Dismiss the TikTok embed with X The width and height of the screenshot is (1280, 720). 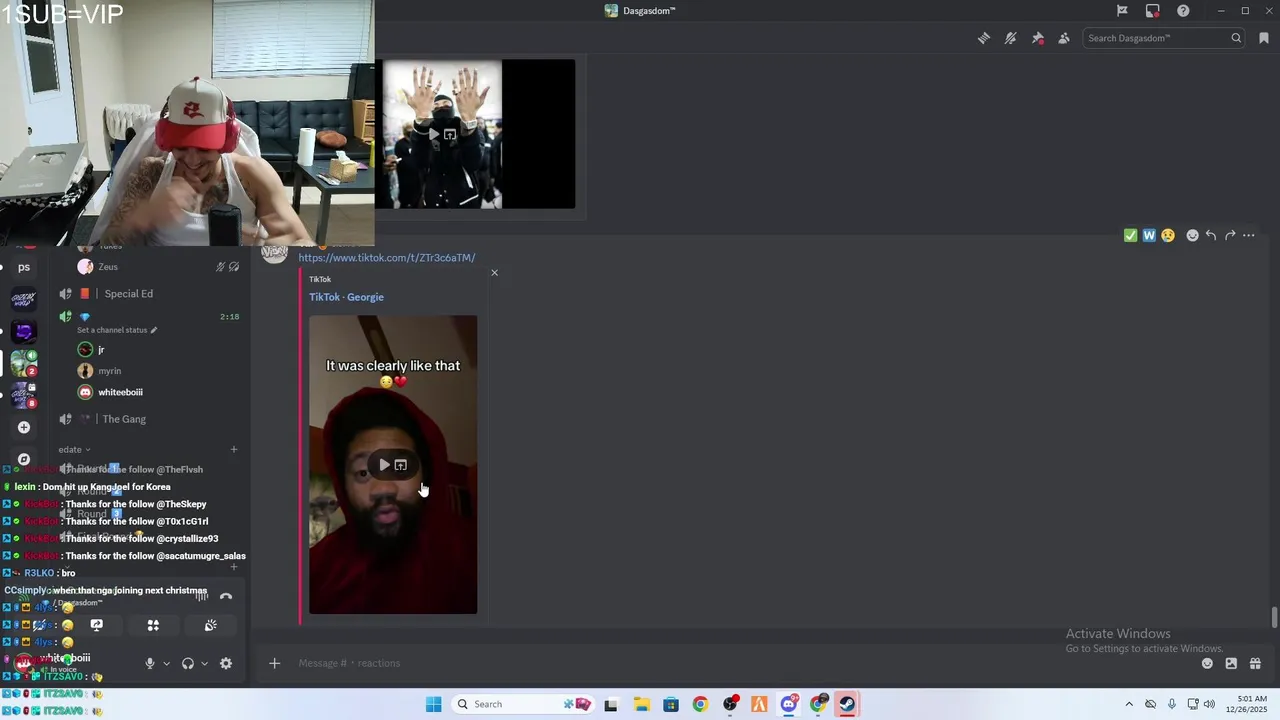coord(494,272)
